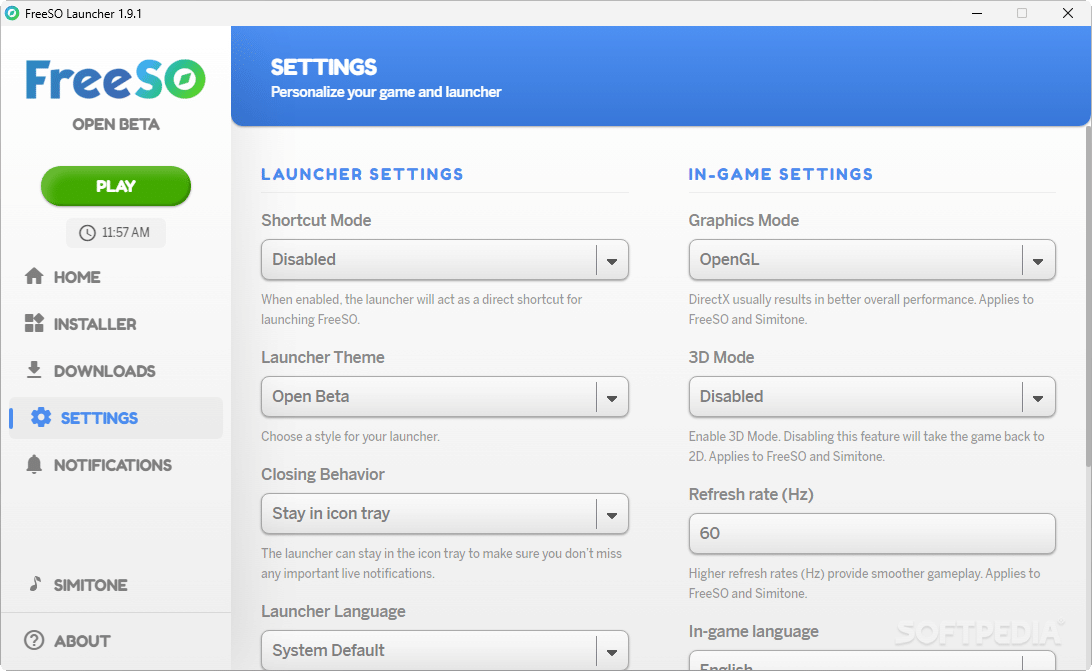
Task: Click the home house icon
Action: point(34,276)
